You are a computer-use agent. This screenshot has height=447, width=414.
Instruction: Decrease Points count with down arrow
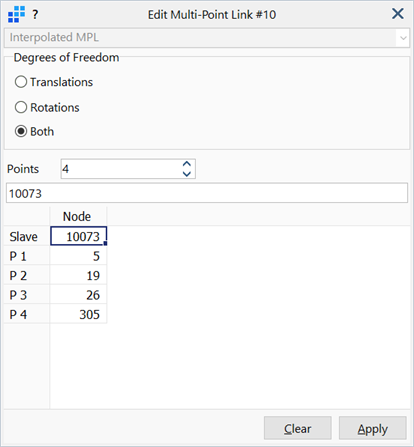tap(187, 174)
